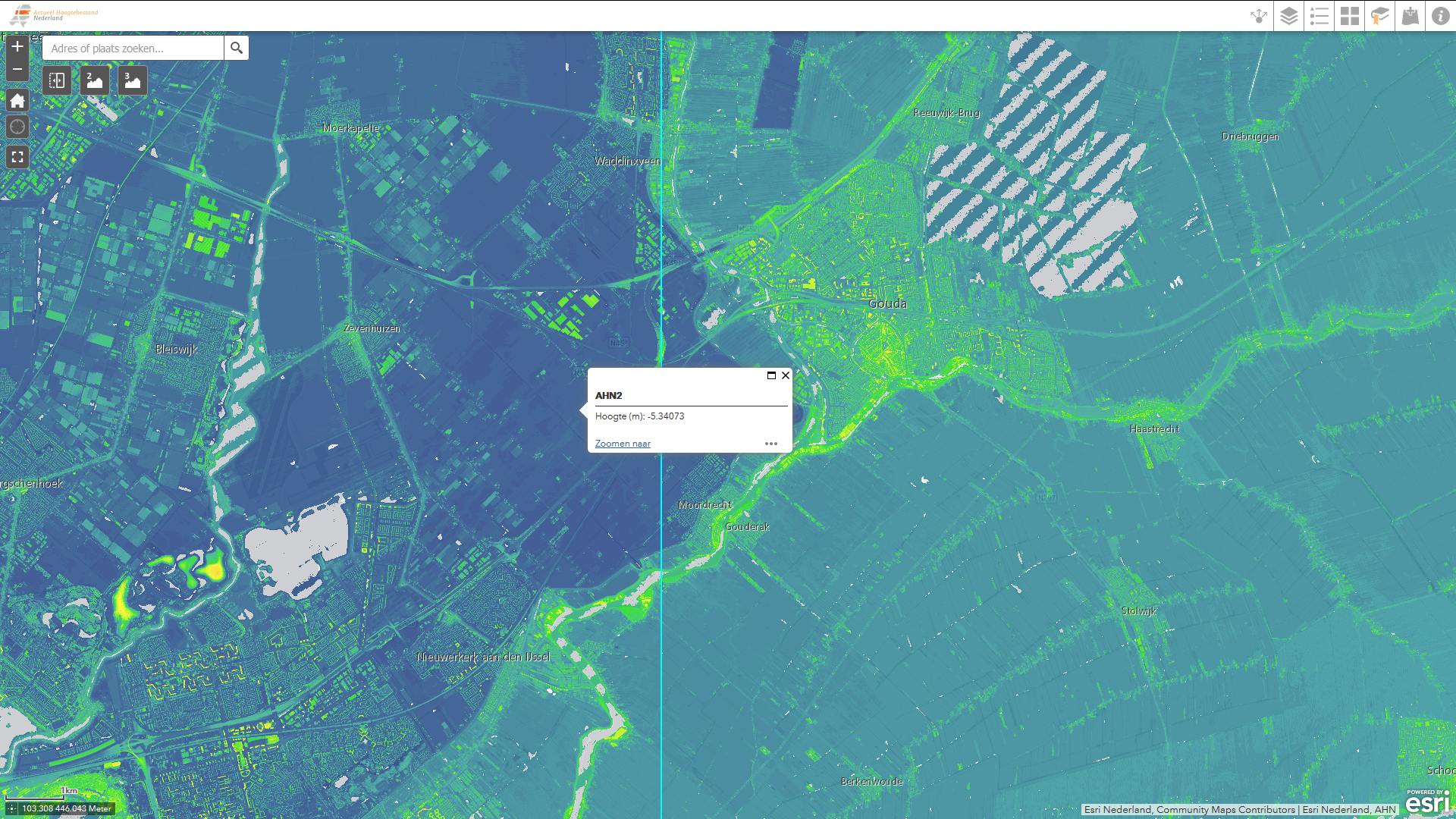
Task: Open the information icon
Action: [x=1442, y=15]
